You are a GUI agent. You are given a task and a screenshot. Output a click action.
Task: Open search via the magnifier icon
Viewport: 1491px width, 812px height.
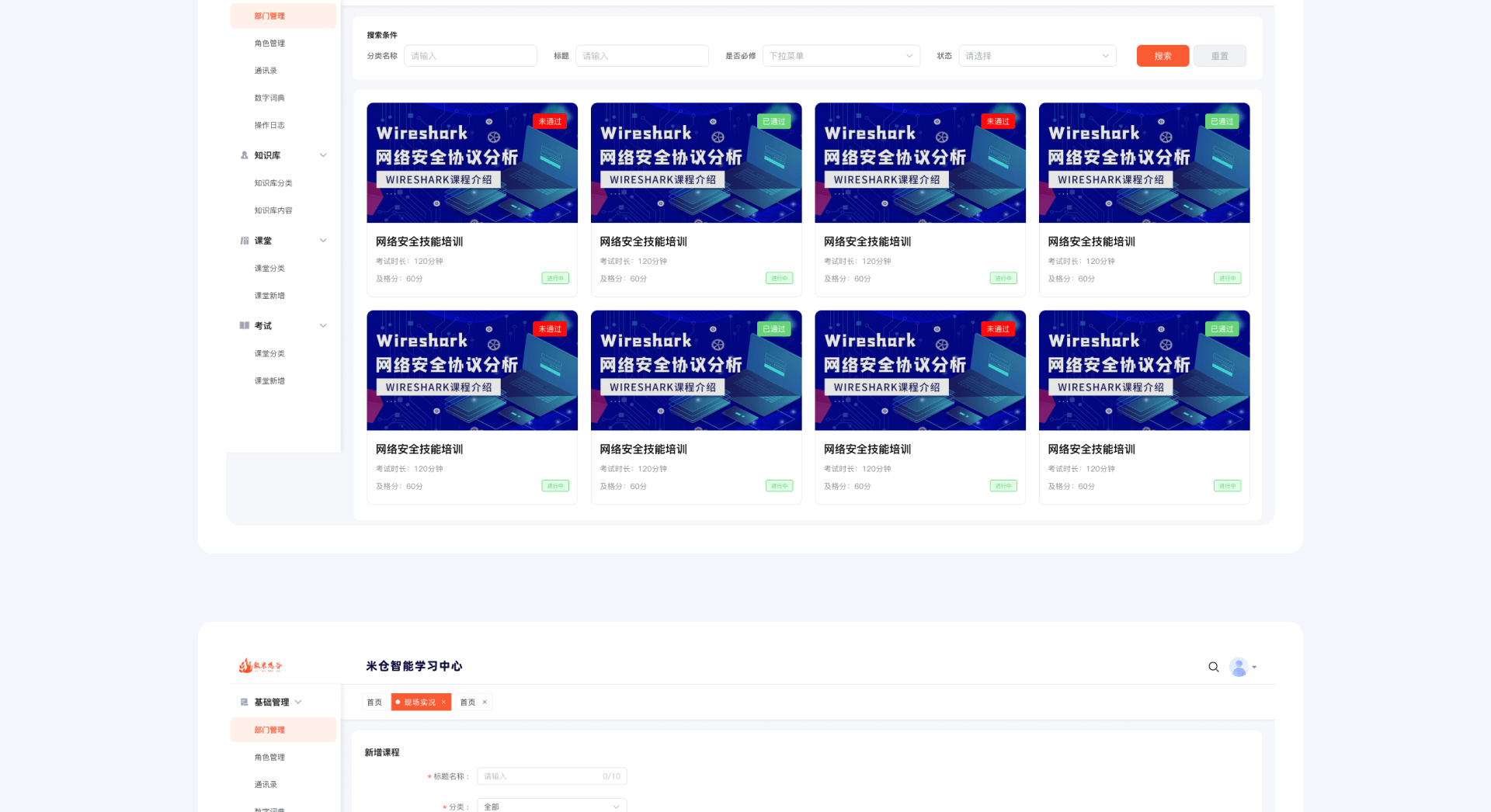[x=1214, y=667]
